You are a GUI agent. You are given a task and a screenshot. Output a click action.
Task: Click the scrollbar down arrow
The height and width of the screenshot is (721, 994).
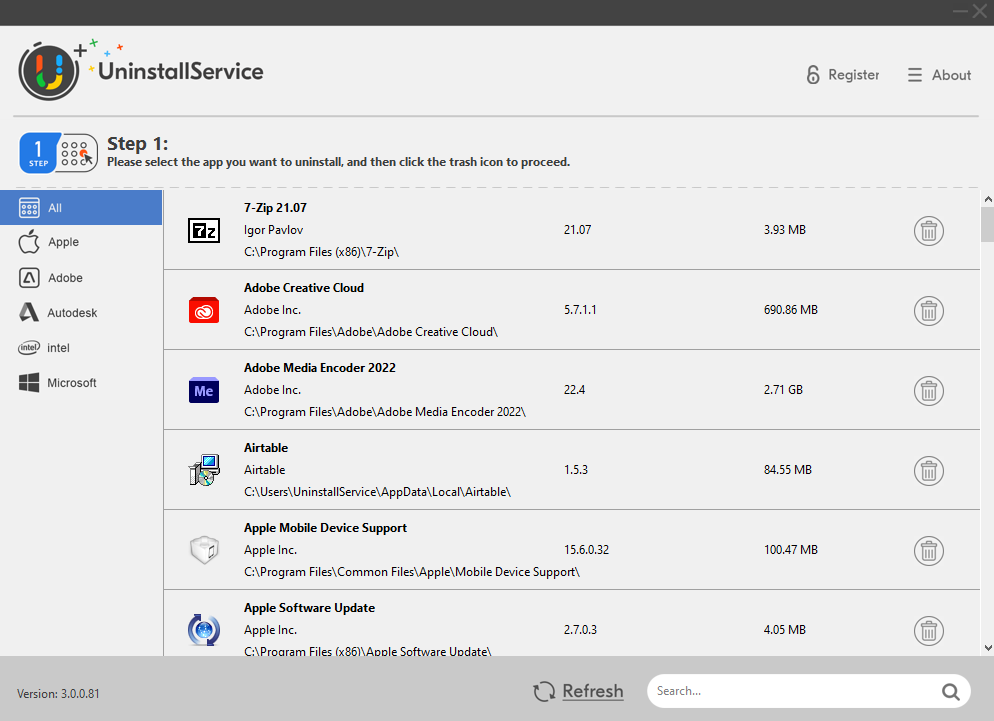[988, 647]
